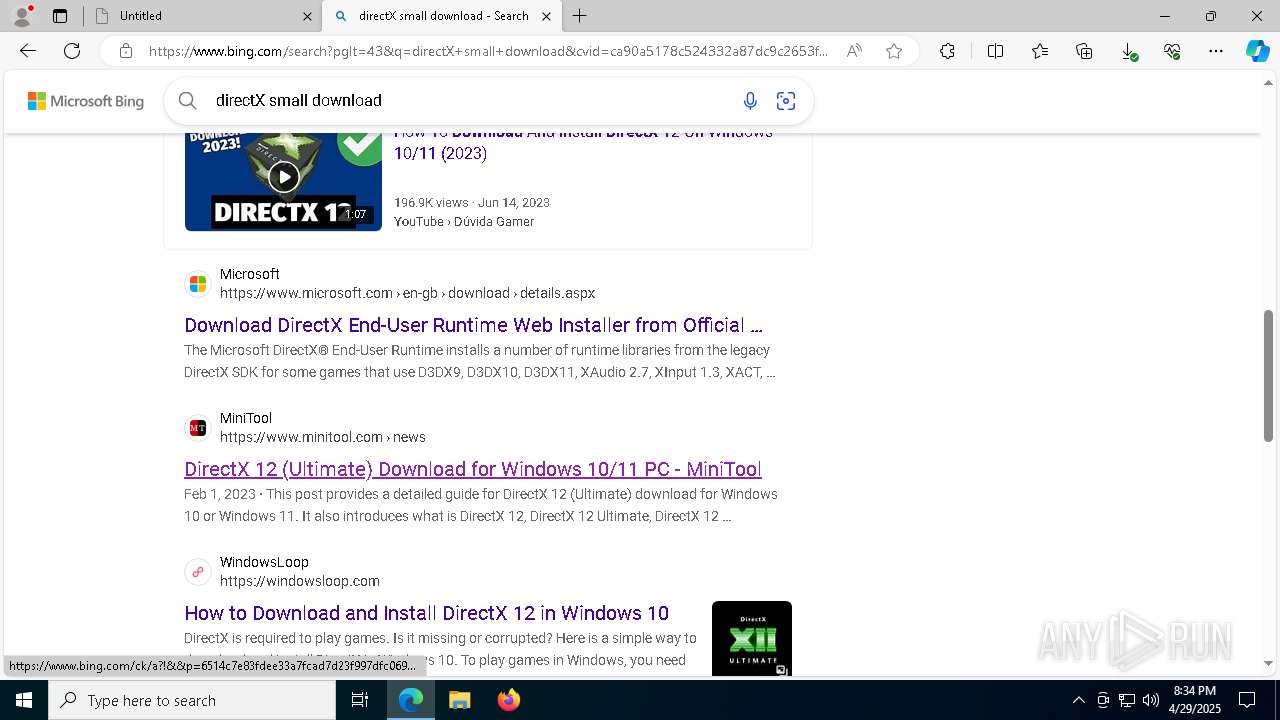Show hidden system tray icons

tap(1078, 700)
